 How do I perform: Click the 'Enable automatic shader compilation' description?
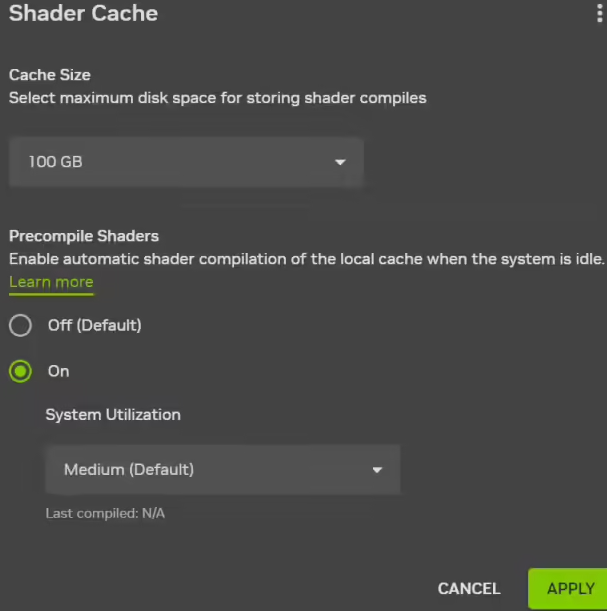pos(307,259)
